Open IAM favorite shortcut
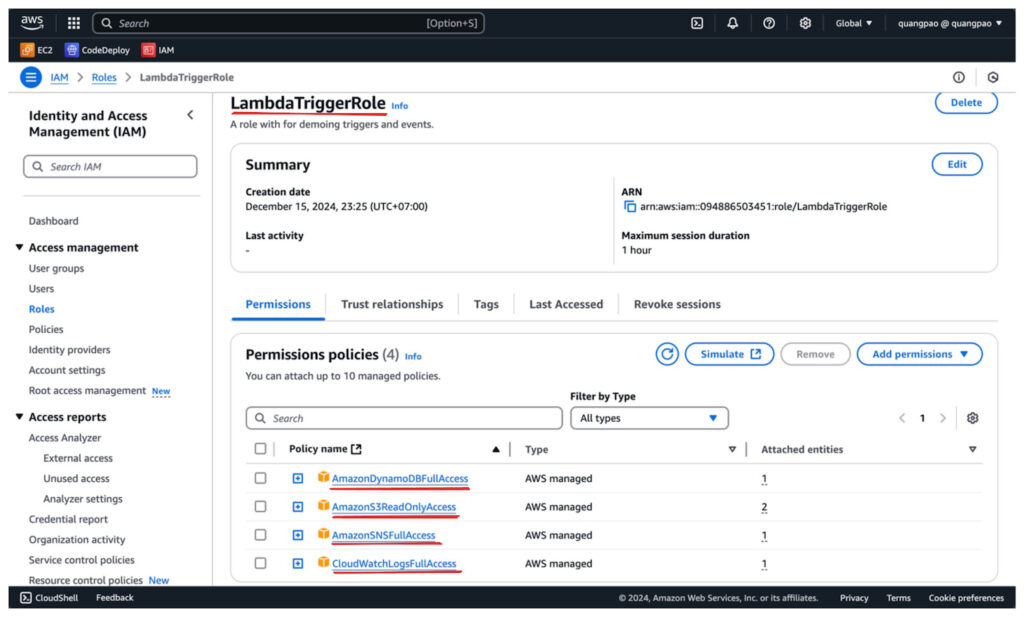The height and width of the screenshot is (617, 1024). (158, 50)
